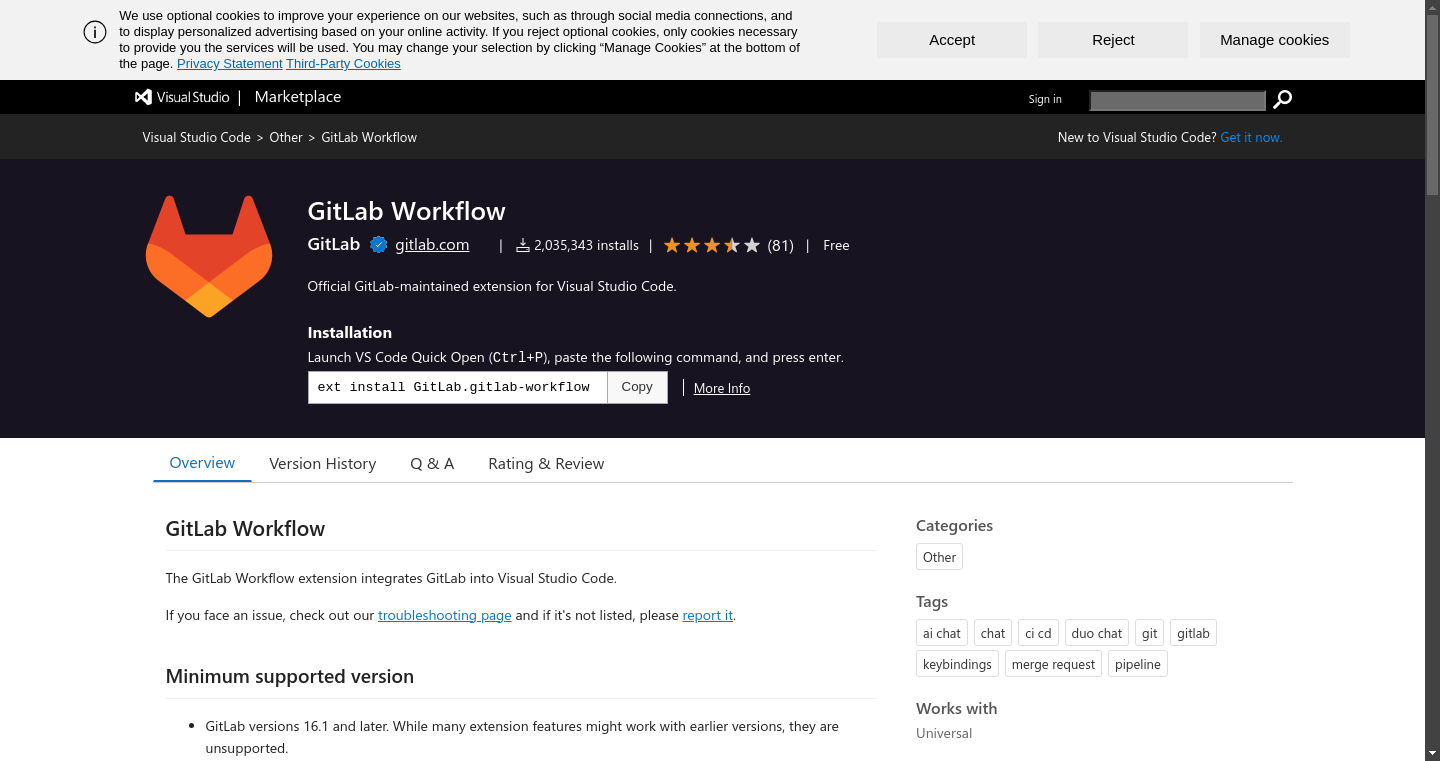Switch to the Version History tab
The image size is (1440, 761).
click(x=323, y=464)
